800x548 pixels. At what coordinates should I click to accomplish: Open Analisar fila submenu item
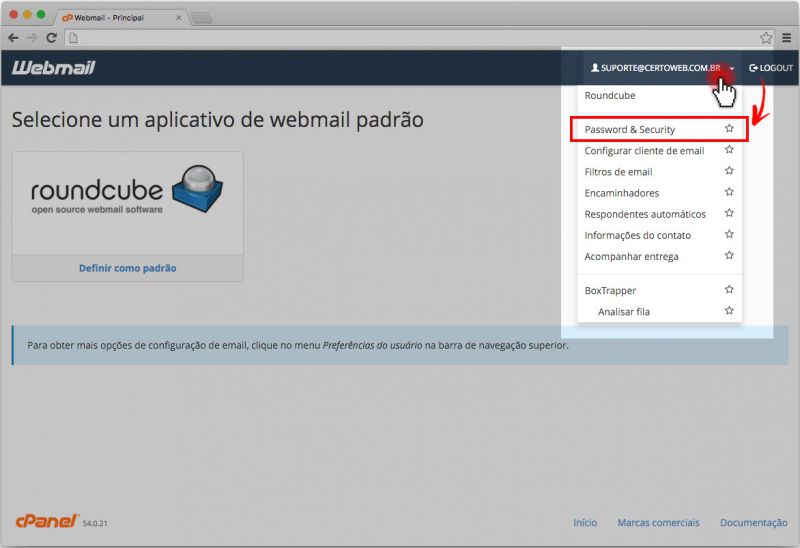[x=623, y=312]
